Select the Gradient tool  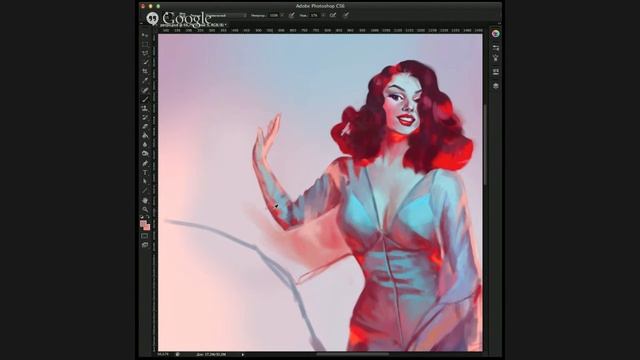(x=145, y=136)
